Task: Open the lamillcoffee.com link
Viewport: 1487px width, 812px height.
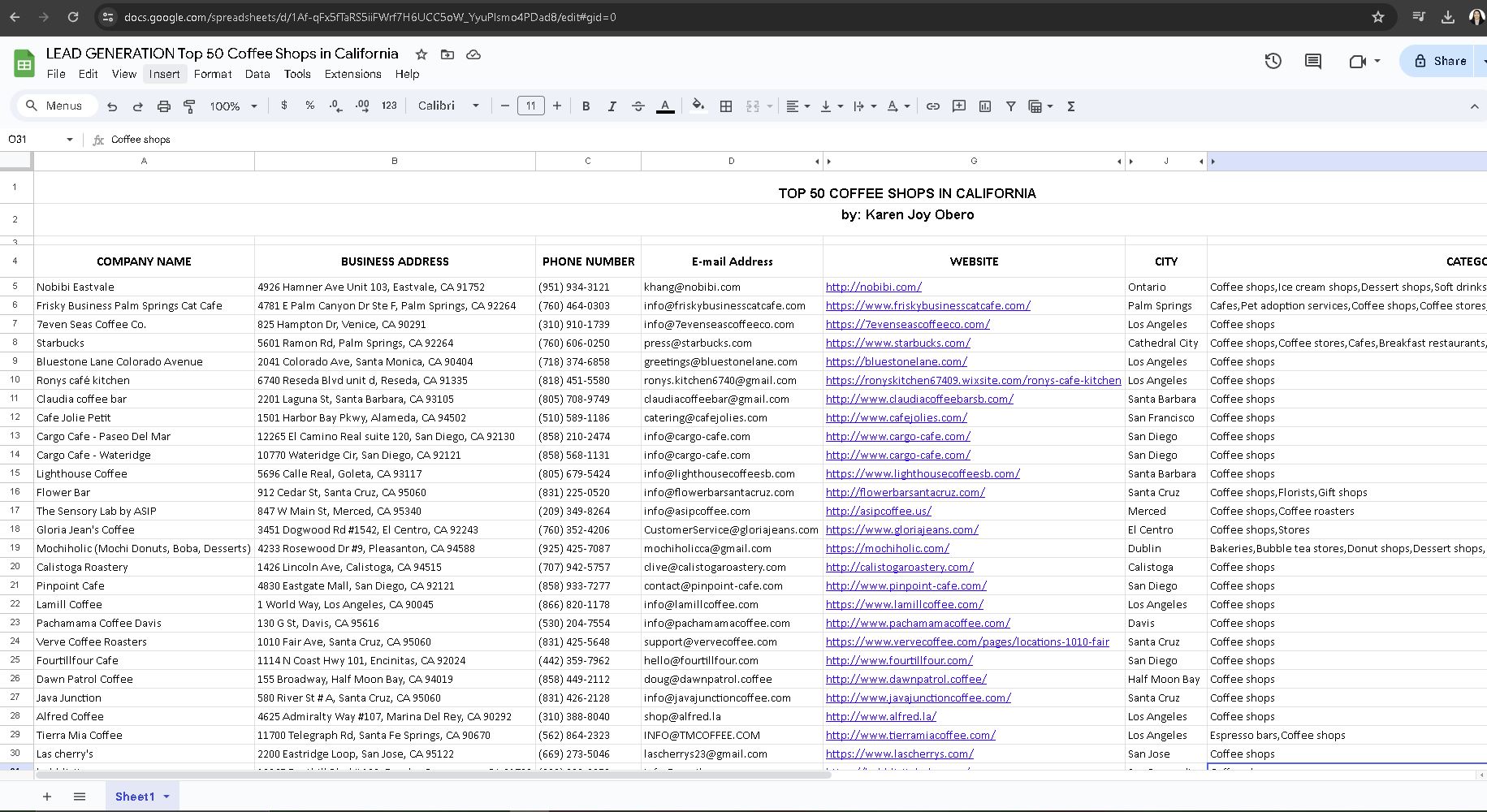Action: pyautogui.click(x=904, y=604)
